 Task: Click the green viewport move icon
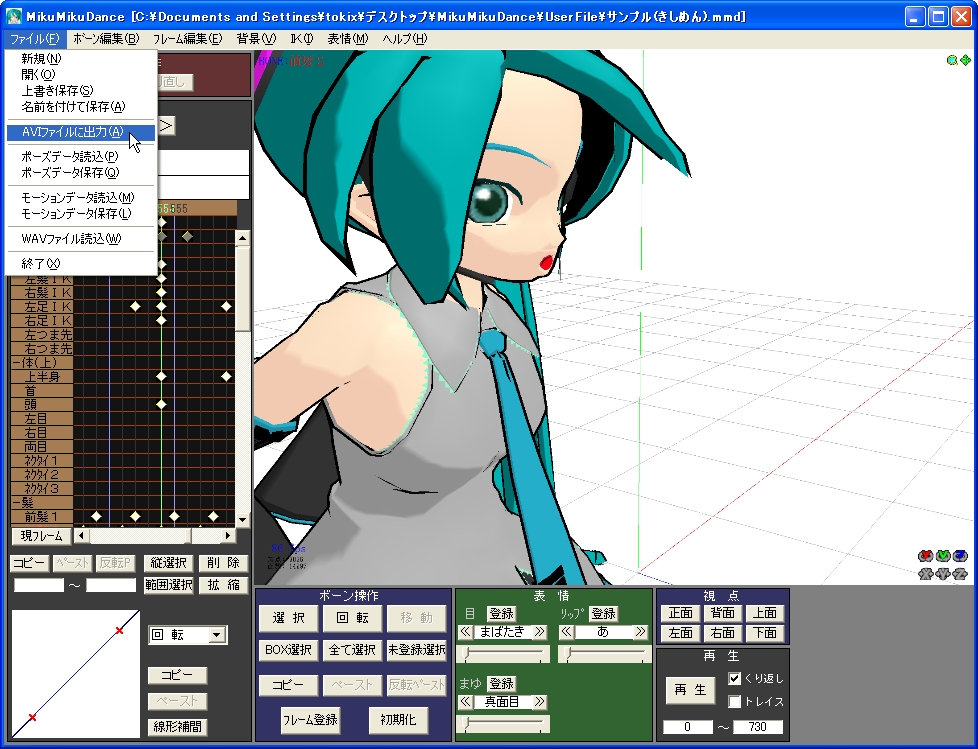click(x=966, y=60)
